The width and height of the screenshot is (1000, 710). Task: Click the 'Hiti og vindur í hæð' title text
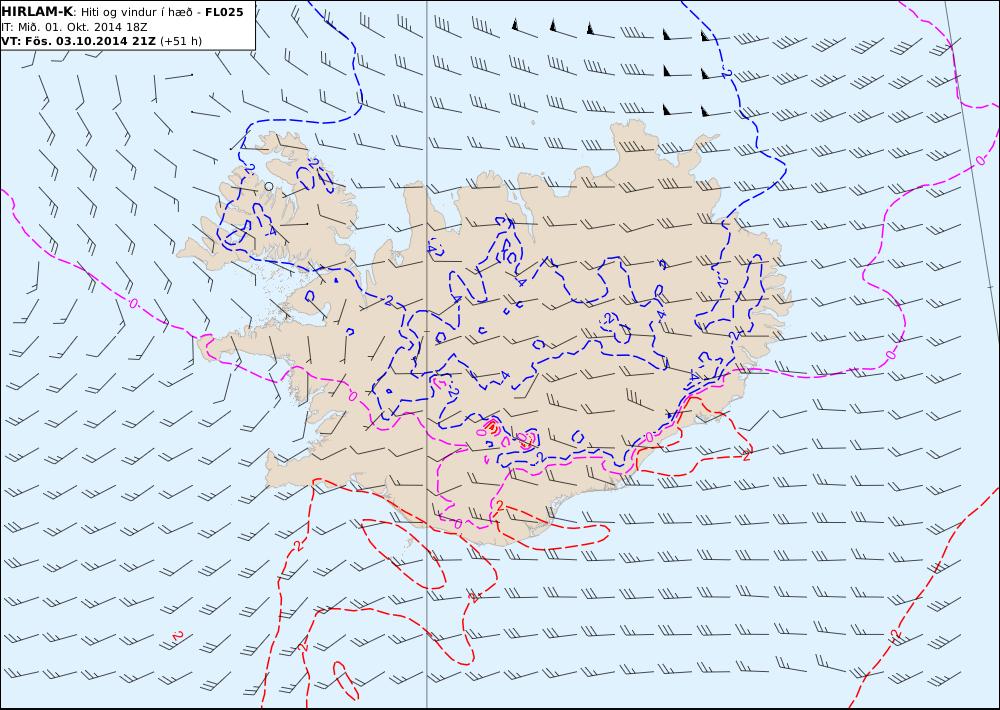pyautogui.click(x=136, y=13)
